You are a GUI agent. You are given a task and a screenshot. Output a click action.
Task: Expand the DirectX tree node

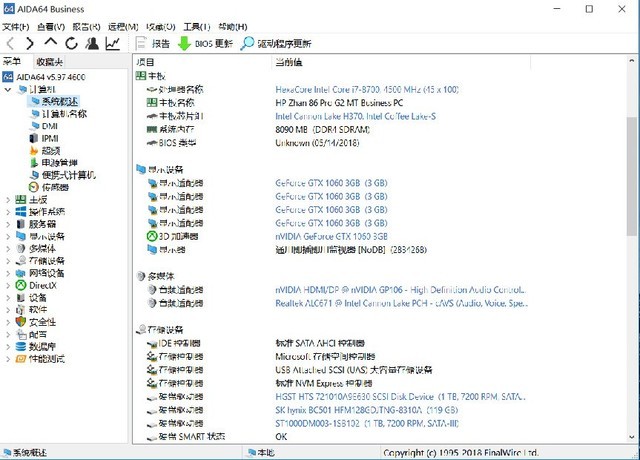point(8,285)
